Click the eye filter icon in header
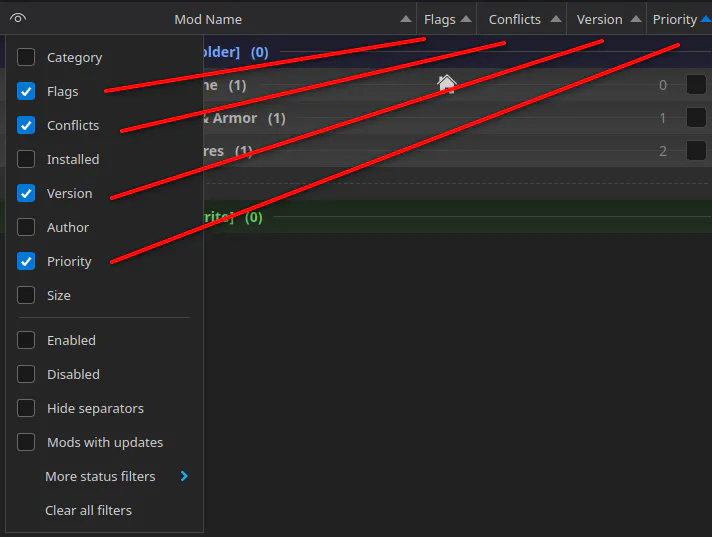Screen dimensions: 712x537 click(x=18, y=18)
